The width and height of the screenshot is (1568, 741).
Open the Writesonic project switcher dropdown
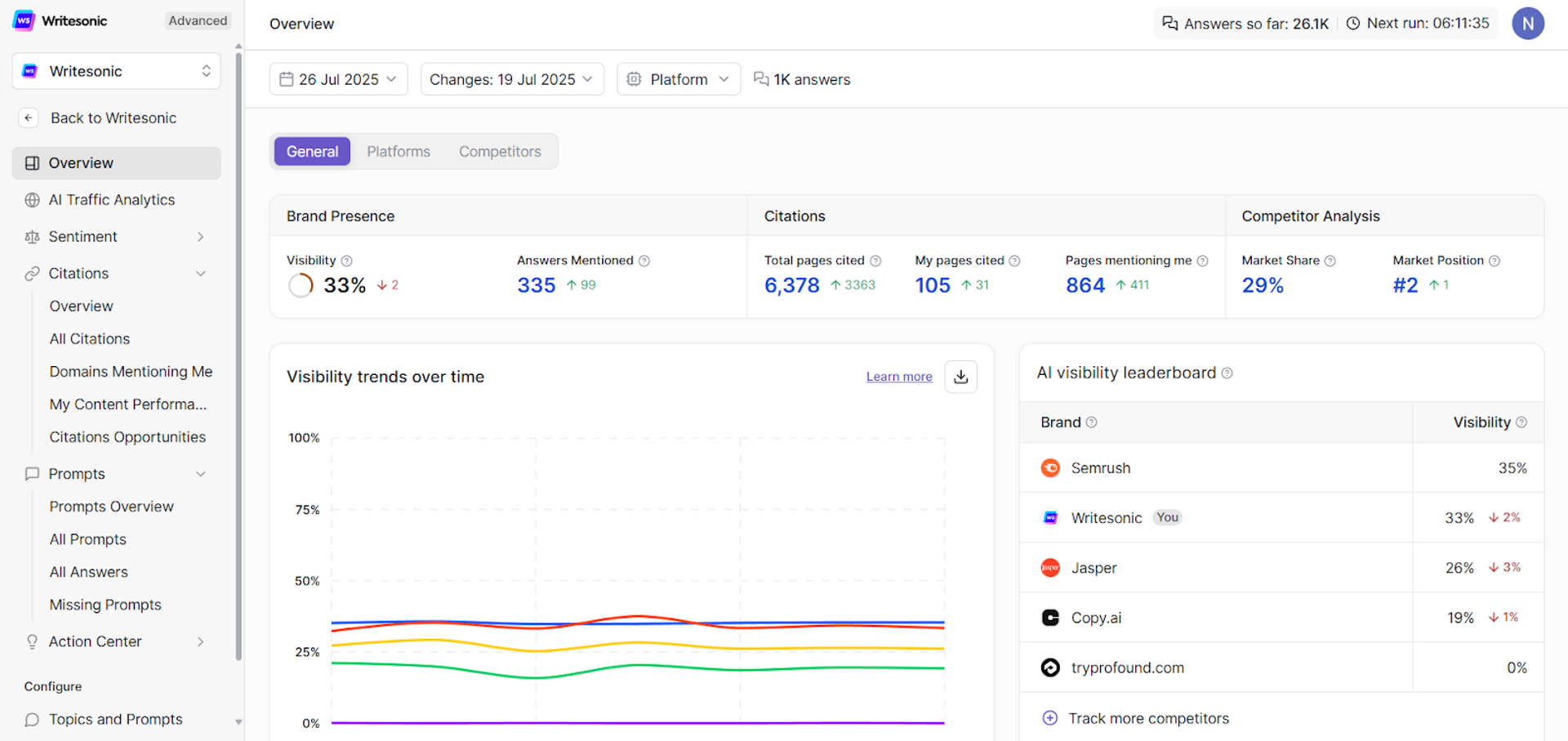tap(117, 71)
